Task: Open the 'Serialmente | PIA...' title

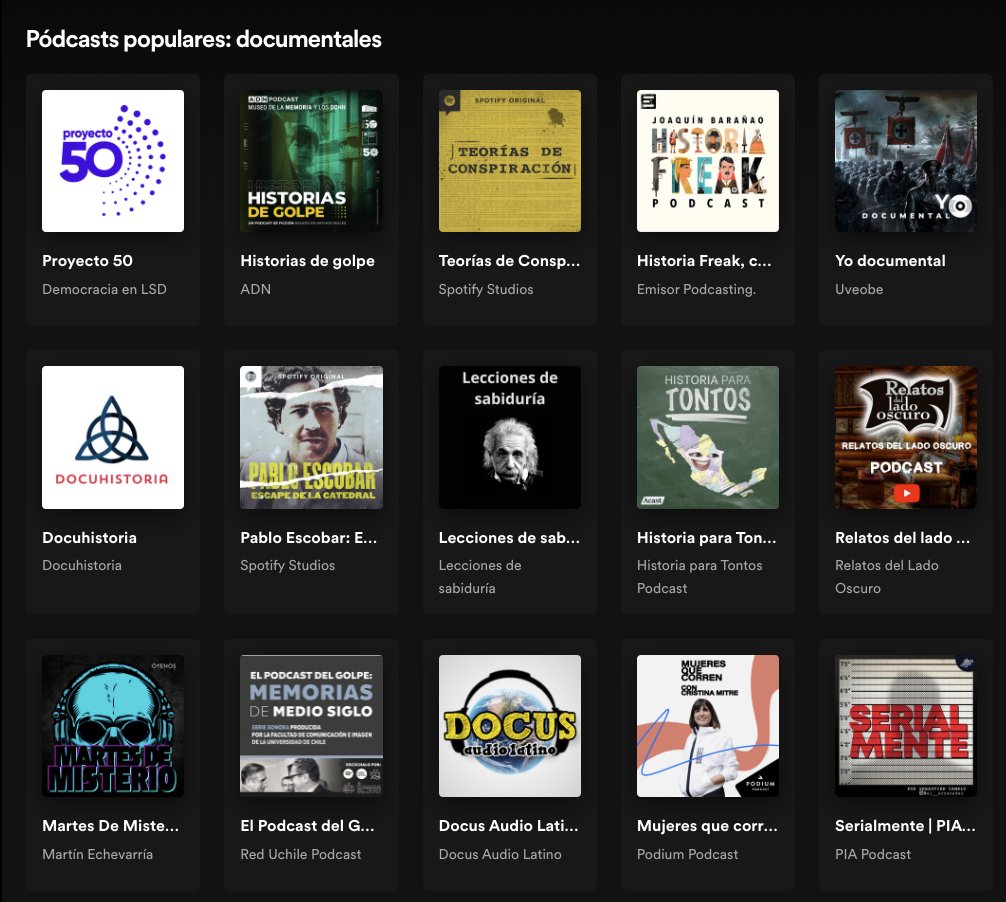Action: click(x=905, y=826)
